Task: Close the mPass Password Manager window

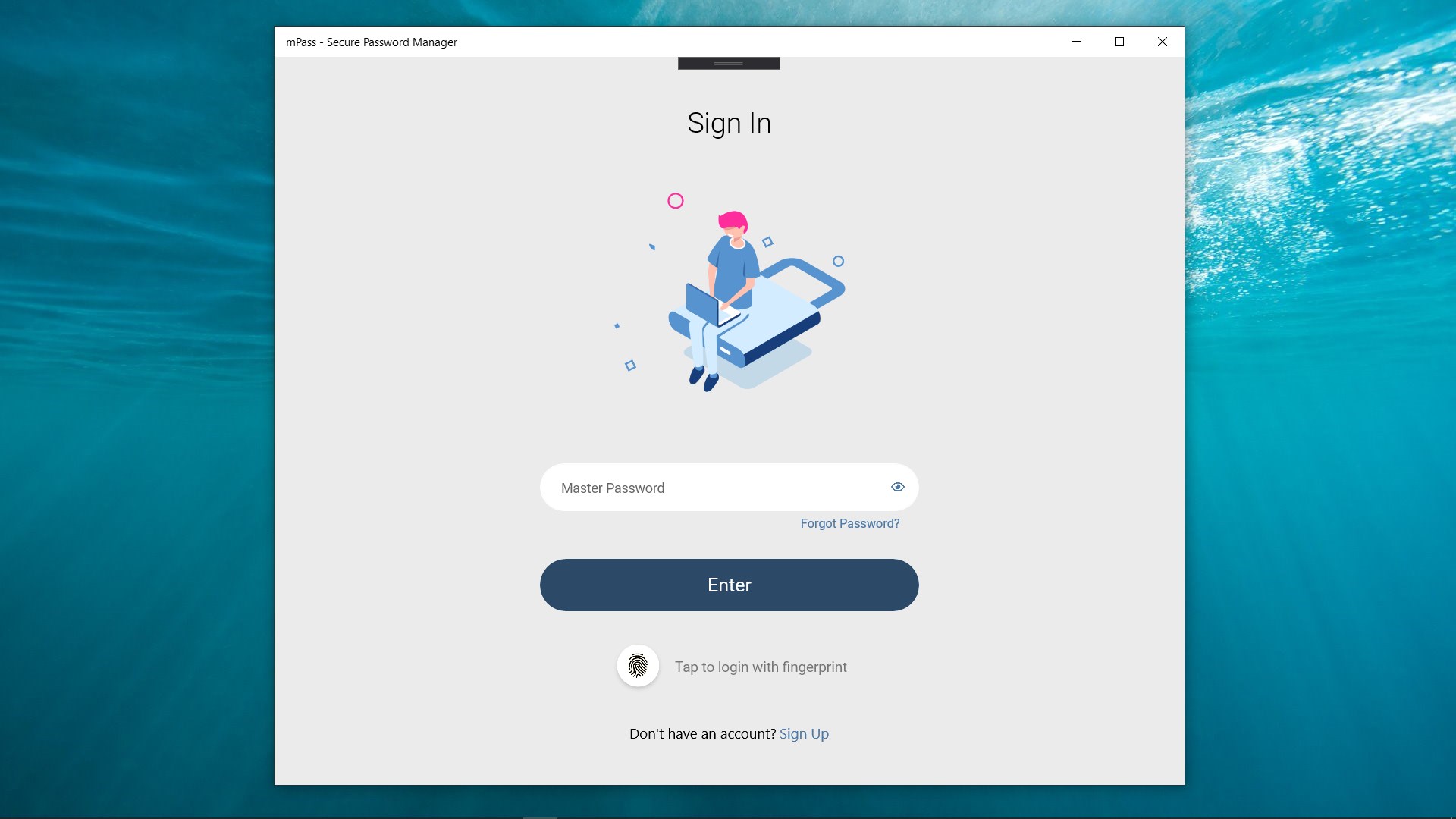Action: tap(1162, 42)
